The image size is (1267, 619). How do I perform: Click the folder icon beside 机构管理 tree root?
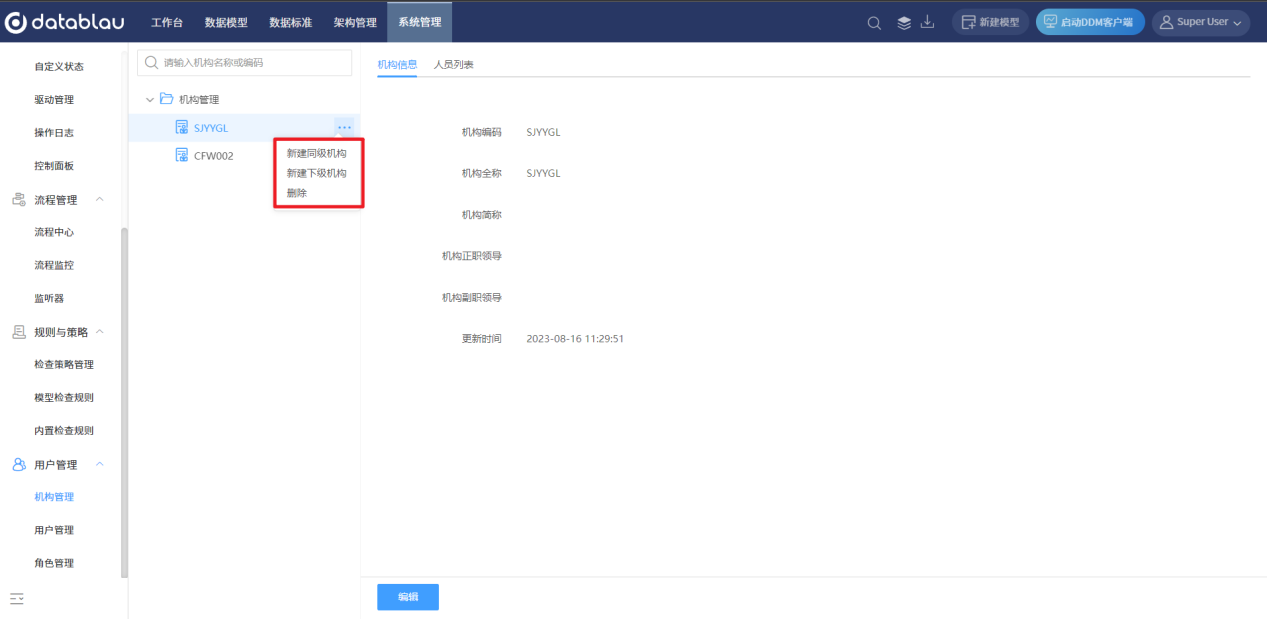167,99
